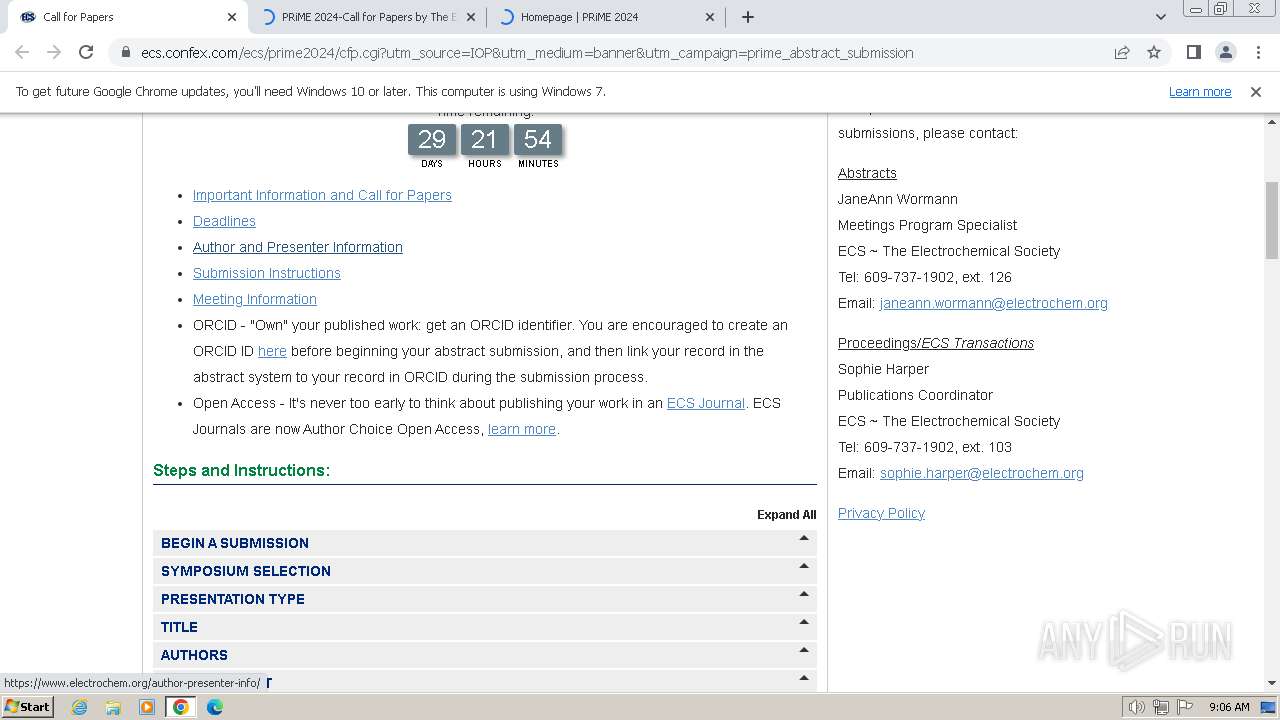View site info lock icon
Viewport: 1280px width, 720px height.
tap(125, 52)
